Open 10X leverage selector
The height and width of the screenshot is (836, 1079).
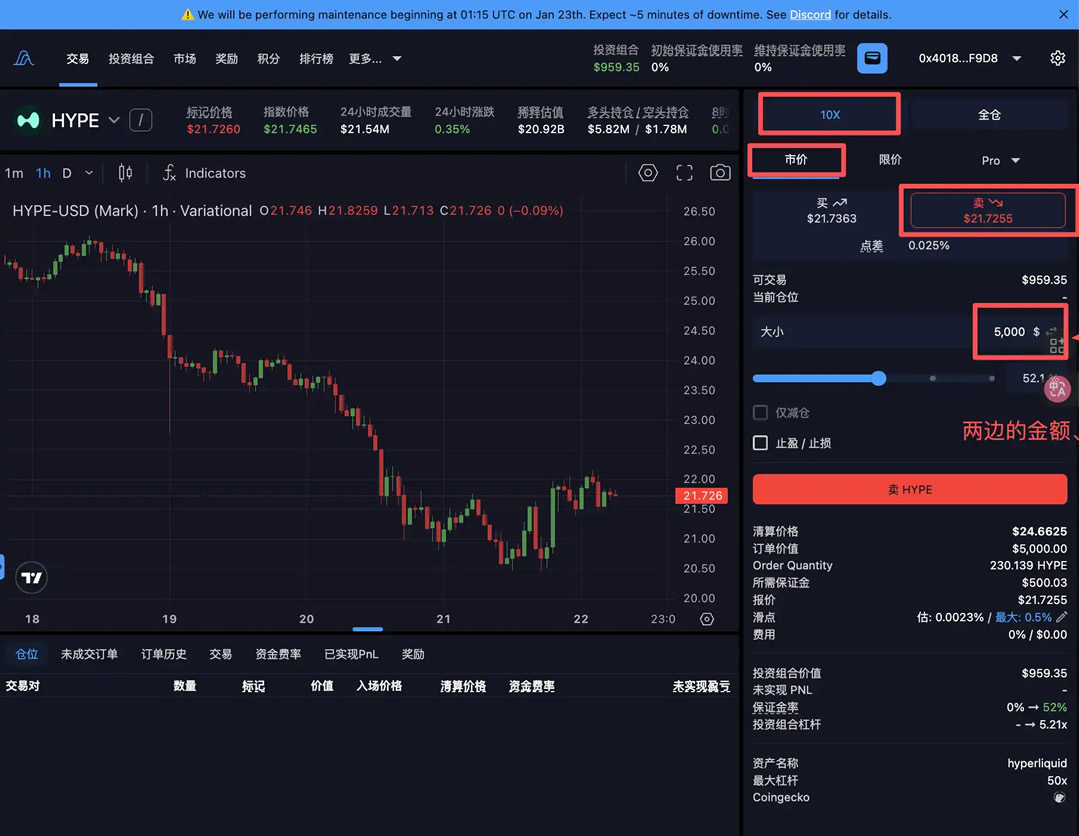830,114
